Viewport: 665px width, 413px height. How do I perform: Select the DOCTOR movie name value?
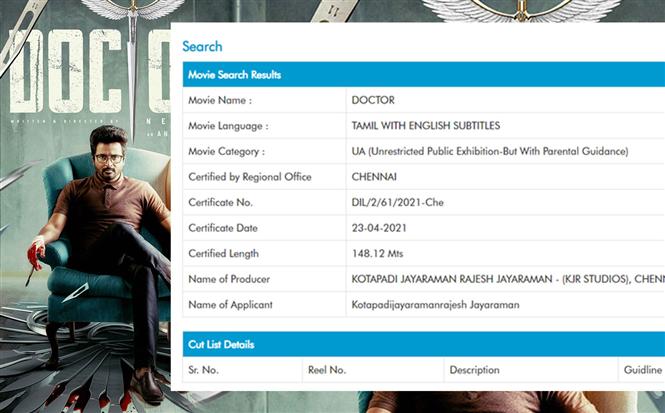click(373, 100)
